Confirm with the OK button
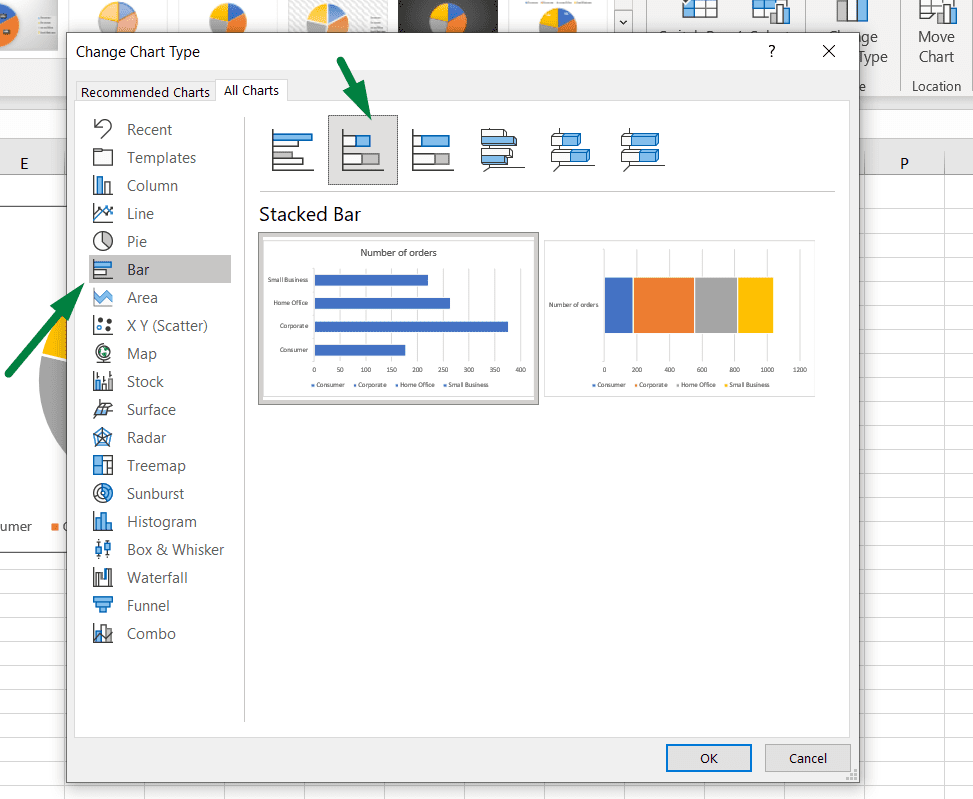The height and width of the screenshot is (799, 973). 708,758
